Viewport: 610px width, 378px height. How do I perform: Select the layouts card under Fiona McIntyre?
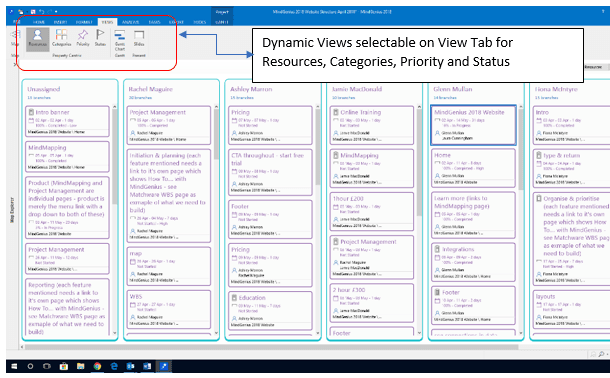point(571,310)
